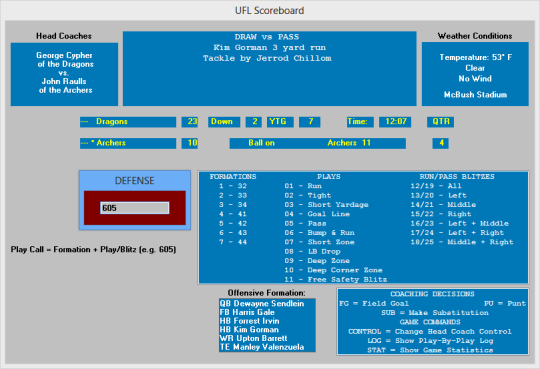
Task: Click the quarter value 4
Action: coord(440,143)
